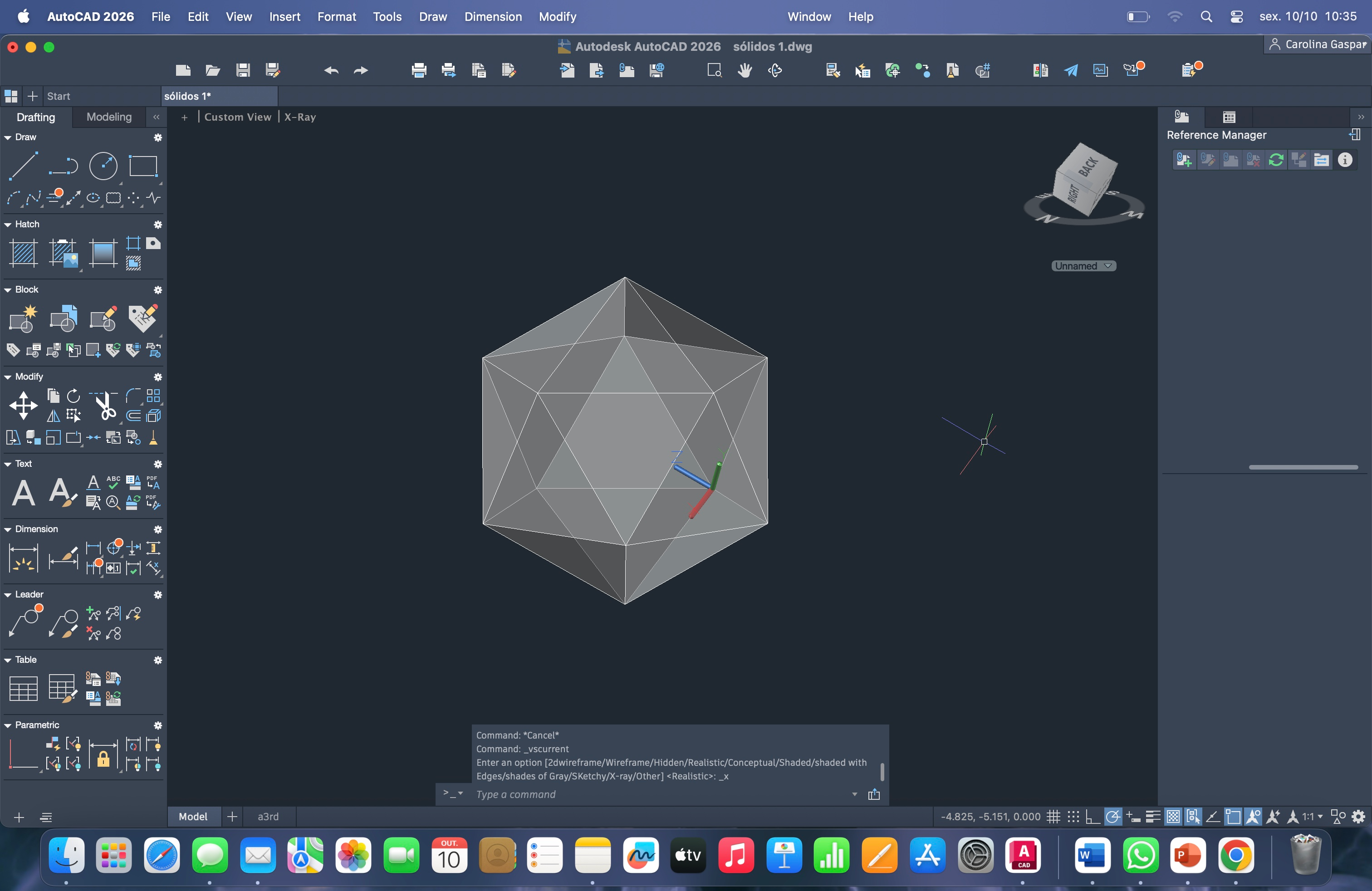Screen dimensions: 1372x891
Task: Open the Dimension menu in menu bar
Action: click(493, 17)
